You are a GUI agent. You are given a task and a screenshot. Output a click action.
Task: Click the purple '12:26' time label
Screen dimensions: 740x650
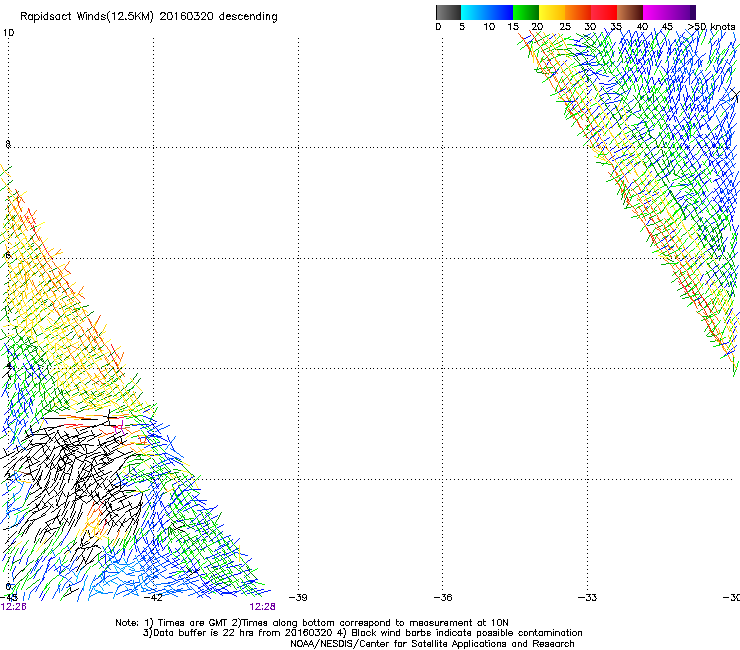(13, 607)
